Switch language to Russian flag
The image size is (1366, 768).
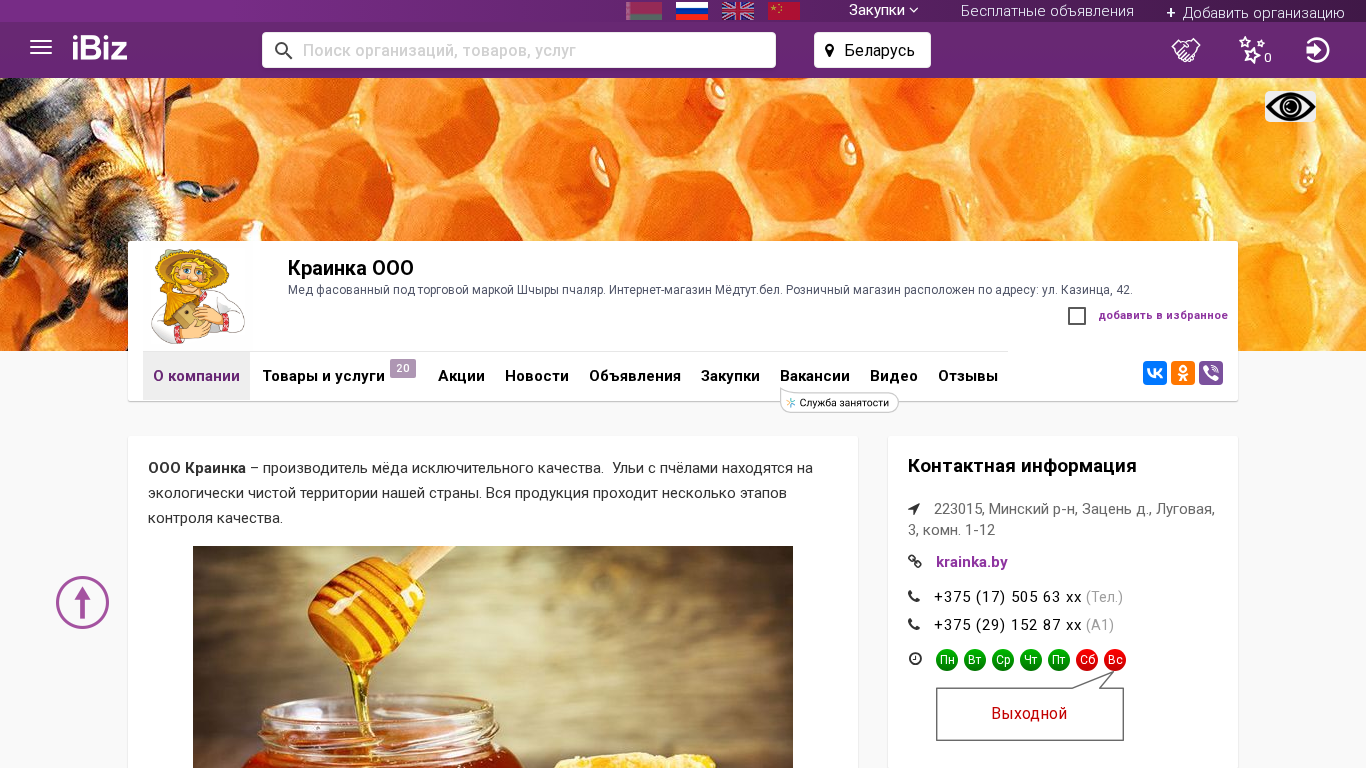click(x=692, y=11)
